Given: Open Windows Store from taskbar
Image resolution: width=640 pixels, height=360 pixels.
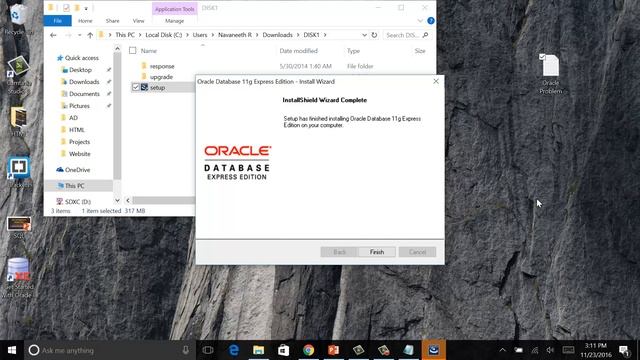Looking at the screenshot, I should click(x=283, y=350).
